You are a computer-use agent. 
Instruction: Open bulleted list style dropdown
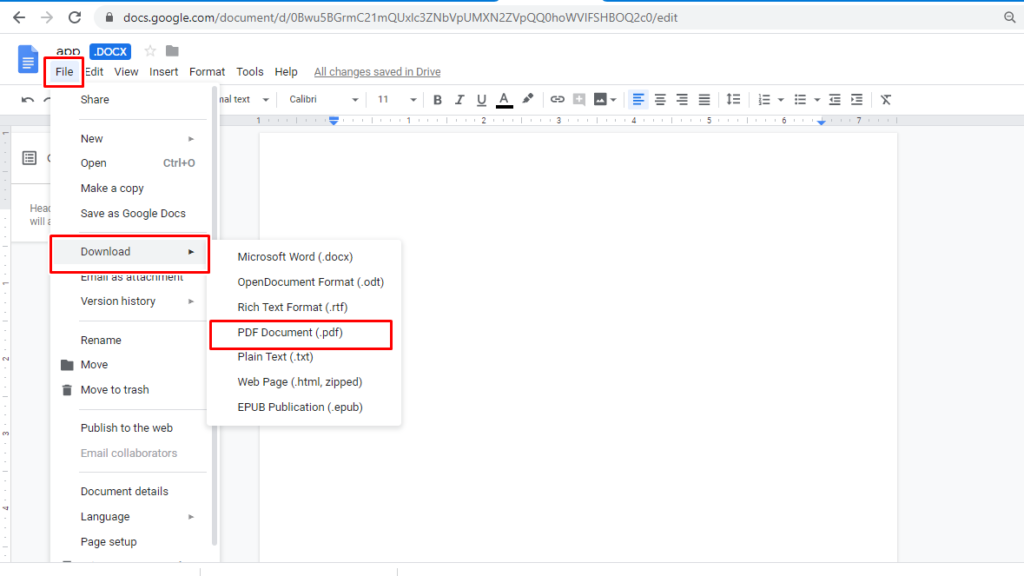click(817, 100)
